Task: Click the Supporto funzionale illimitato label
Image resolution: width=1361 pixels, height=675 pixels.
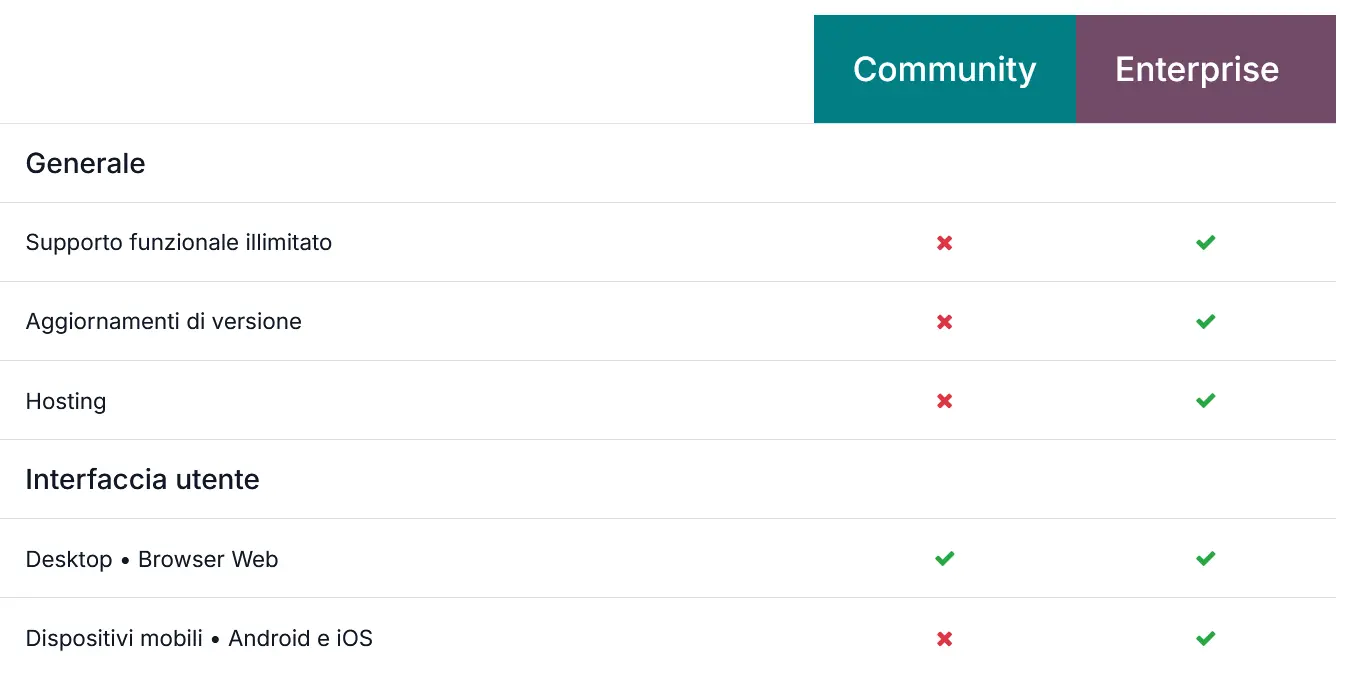Action: coord(178,242)
